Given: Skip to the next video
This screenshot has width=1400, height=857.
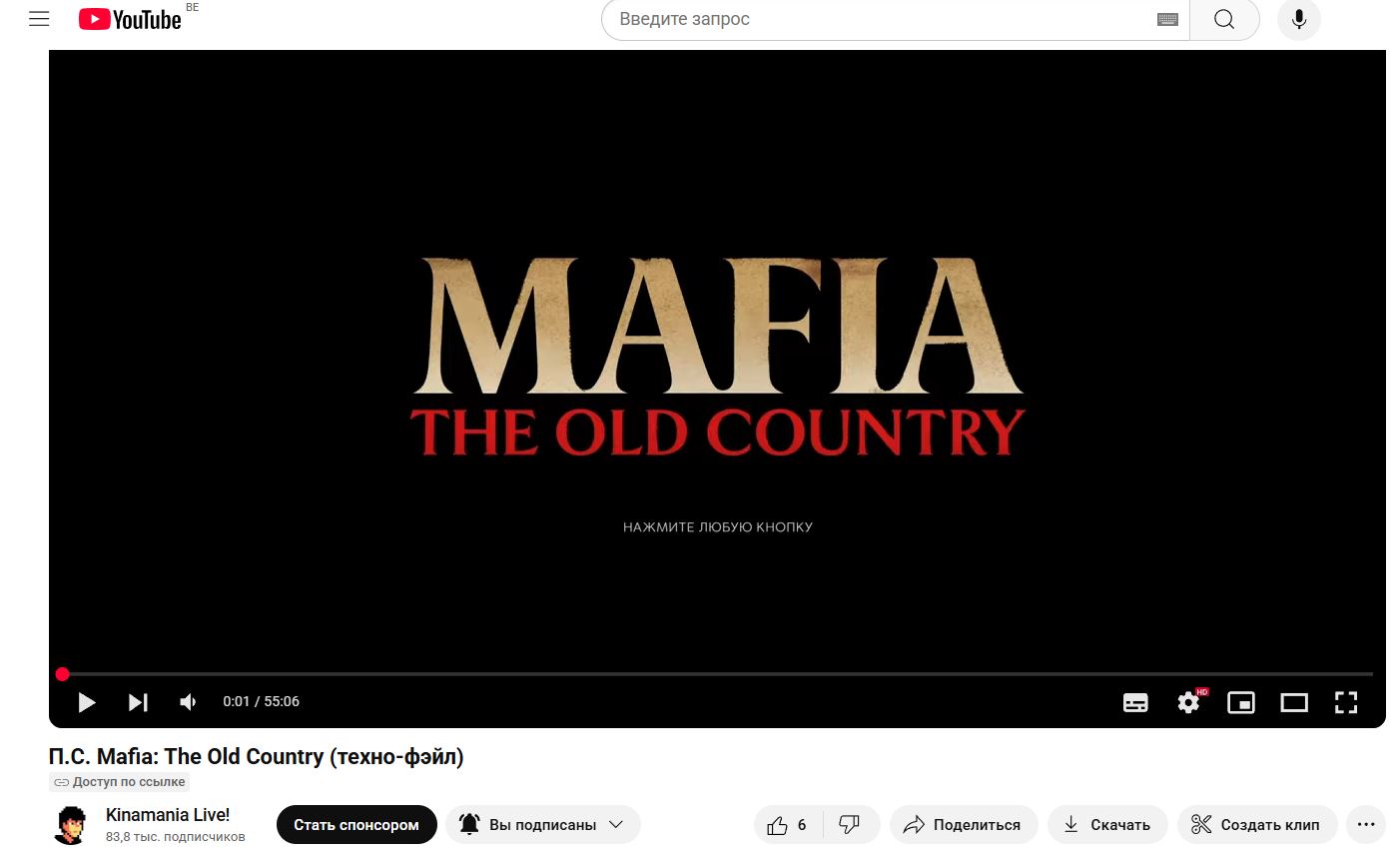Looking at the screenshot, I should [138, 702].
